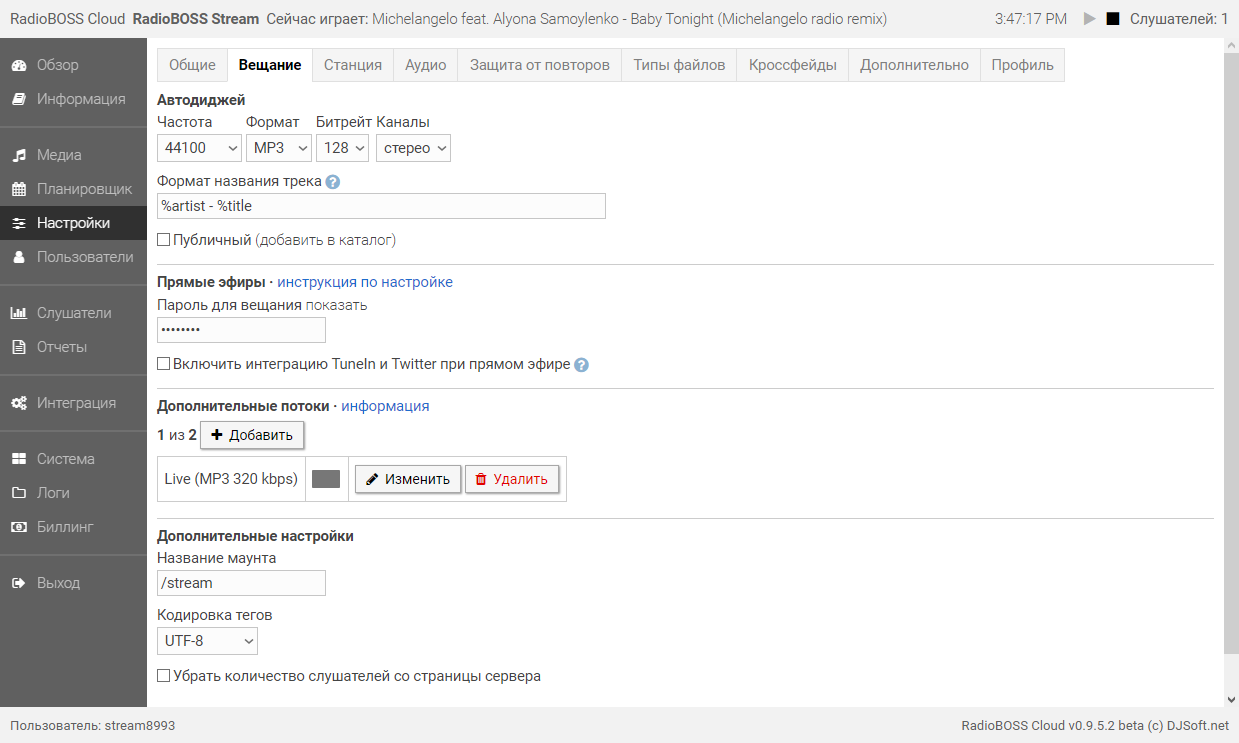Click the track title format input field

tap(381, 206)
